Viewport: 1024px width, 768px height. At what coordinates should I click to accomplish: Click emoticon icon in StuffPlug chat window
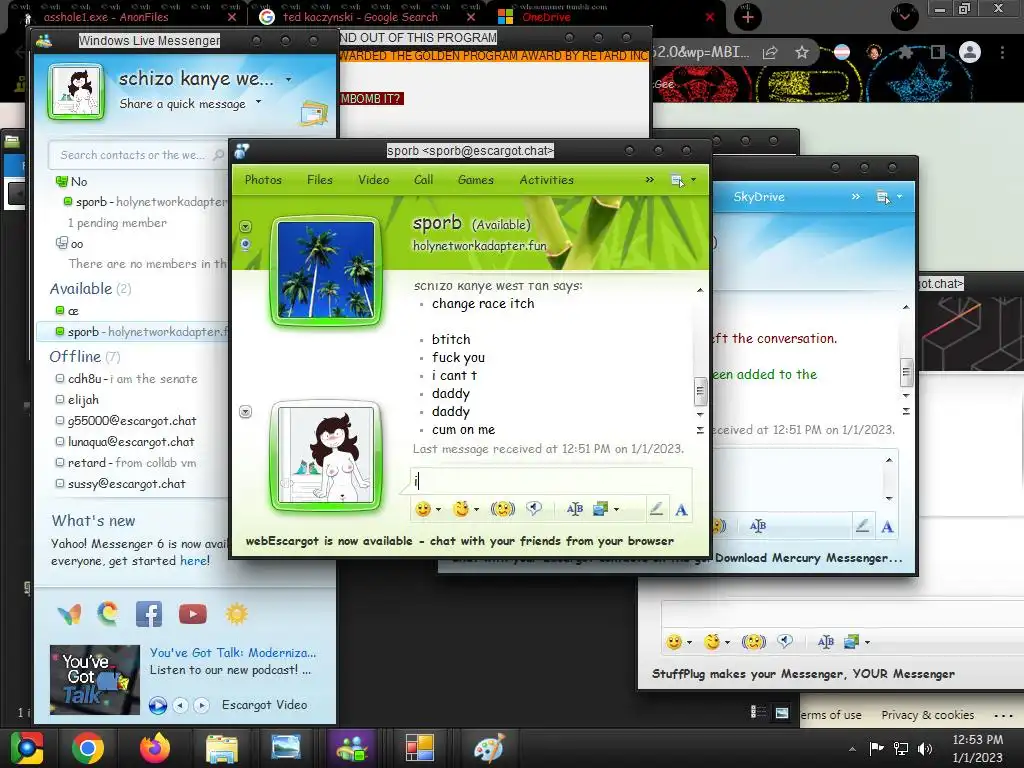674,642
